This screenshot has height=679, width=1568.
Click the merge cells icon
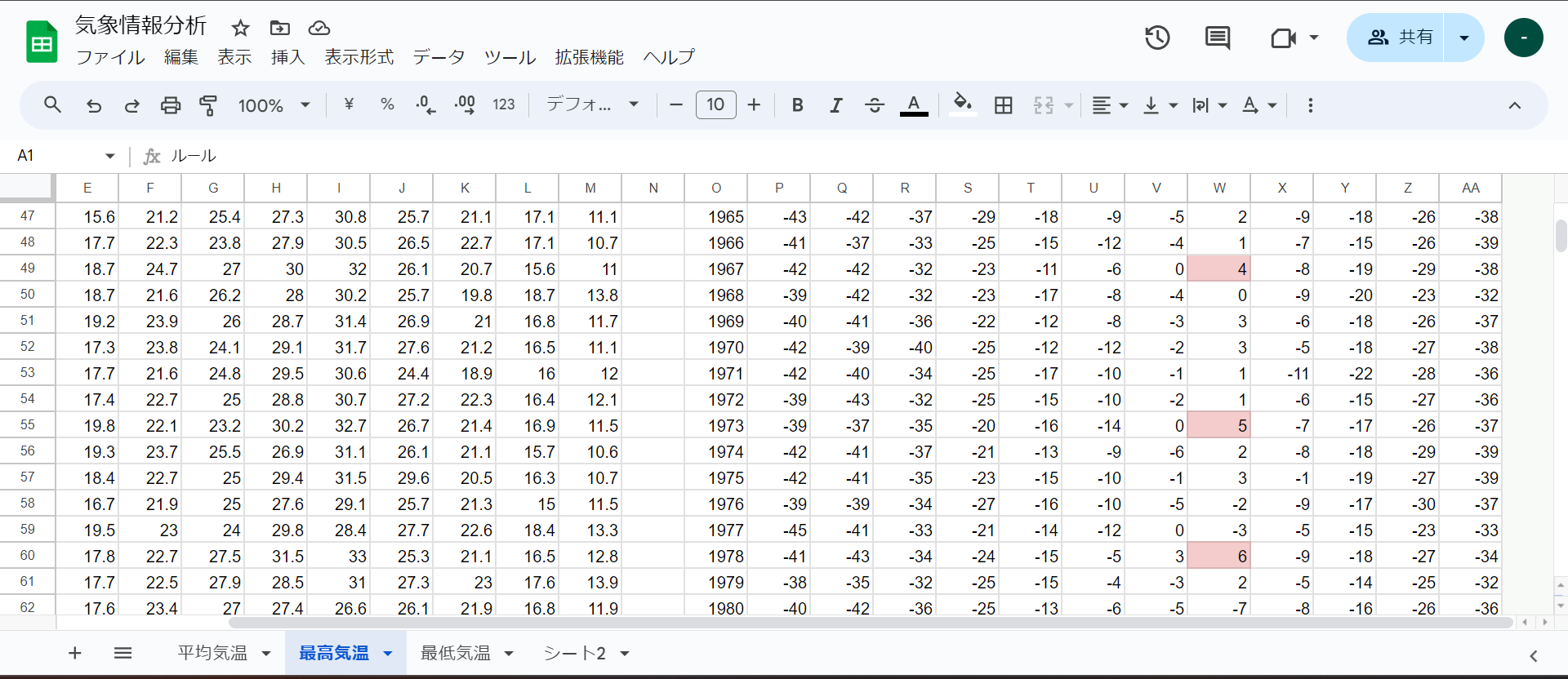(x=1043, y=104)
